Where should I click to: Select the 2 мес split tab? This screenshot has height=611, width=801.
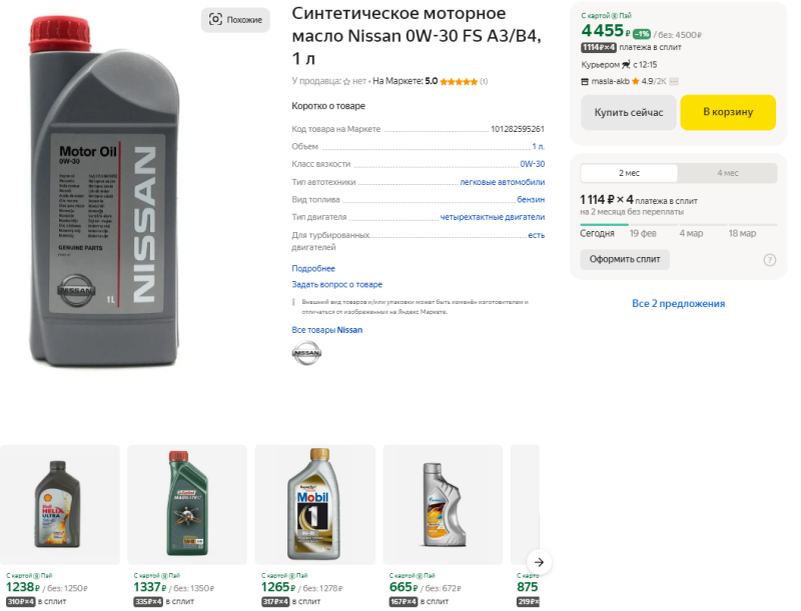(629, 173)
